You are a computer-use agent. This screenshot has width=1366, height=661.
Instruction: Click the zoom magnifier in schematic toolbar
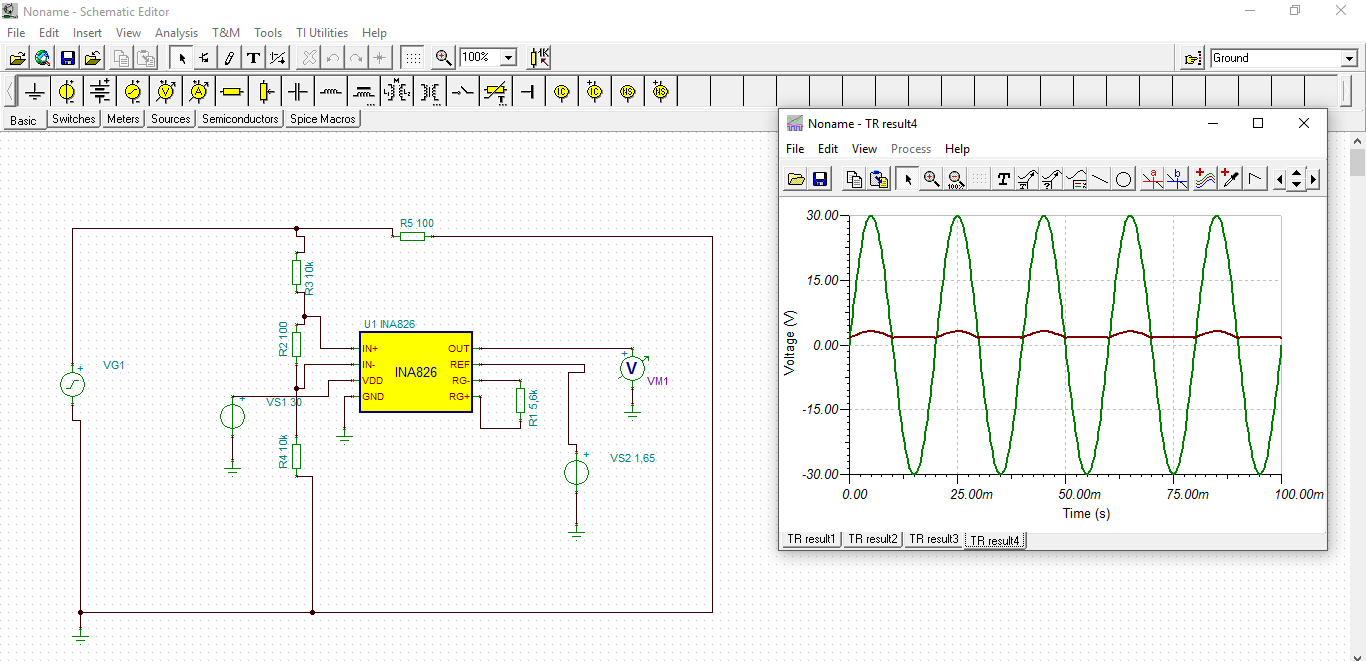[443, 58]
